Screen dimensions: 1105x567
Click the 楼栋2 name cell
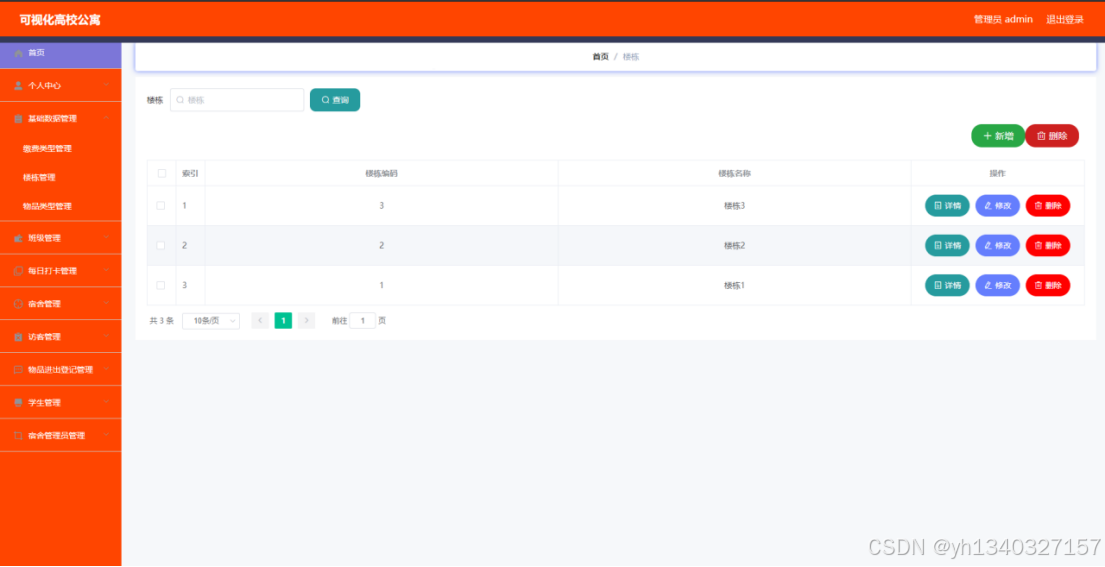click(x=734, y=245)
